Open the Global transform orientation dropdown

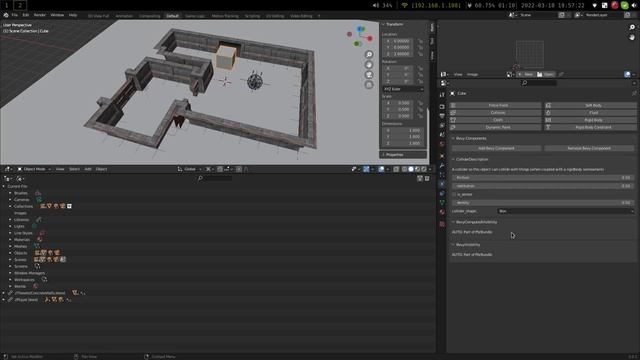click(189, 169)
